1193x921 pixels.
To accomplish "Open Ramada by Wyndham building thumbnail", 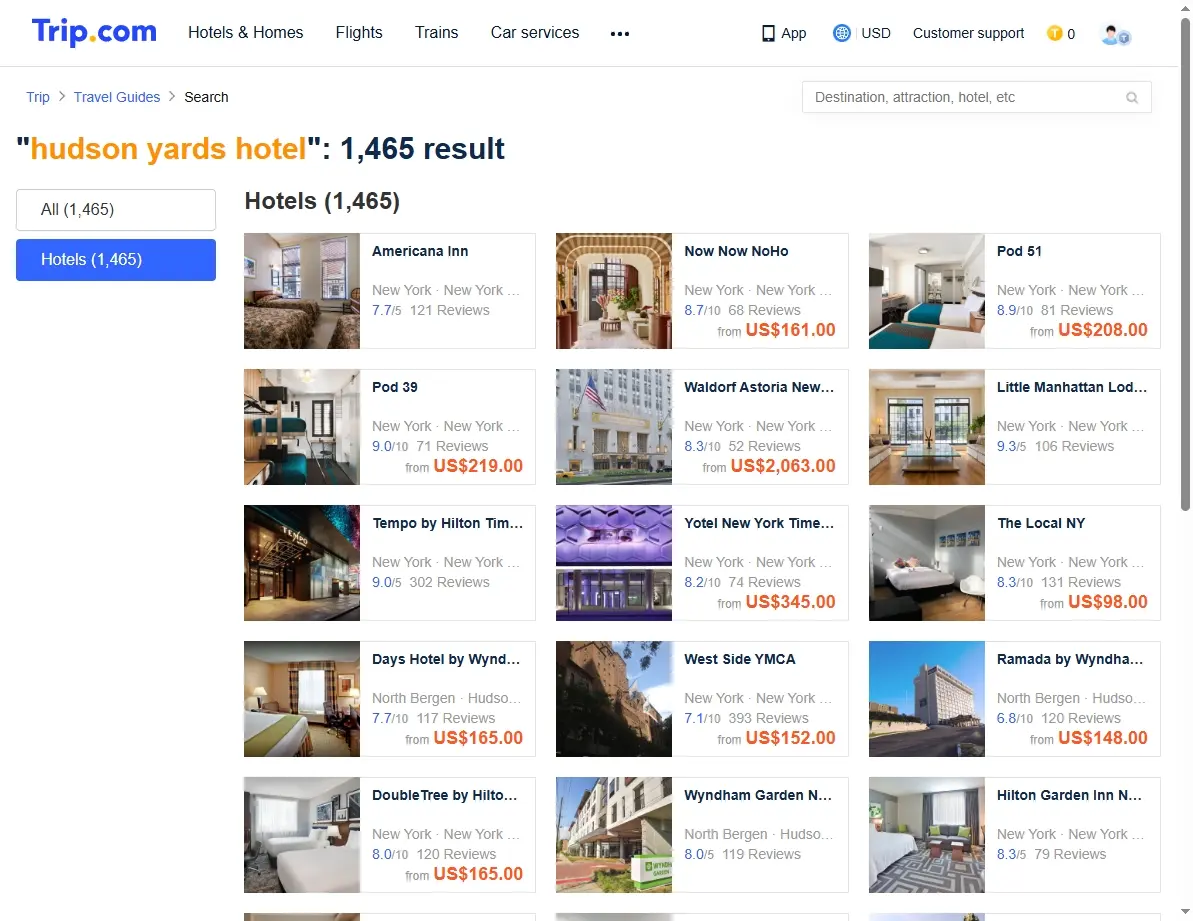I will click(927, 700).
